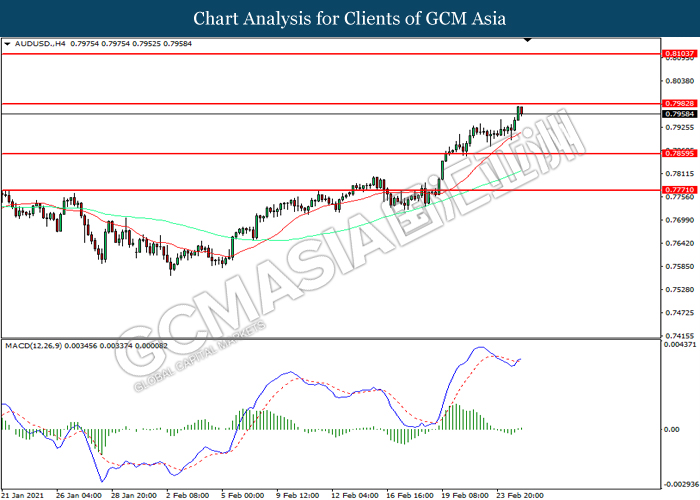The image size is (700, 500).
Task: Click the 19 Feb 08:00 time label
Action: coord(465,496)
